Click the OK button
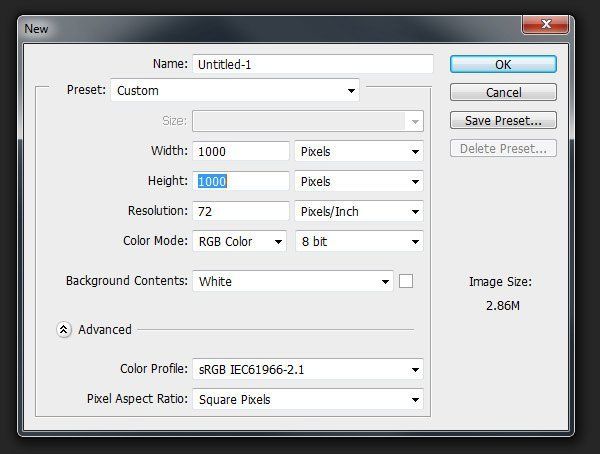Viewport: 600px width, 454px height. [503, 64]
